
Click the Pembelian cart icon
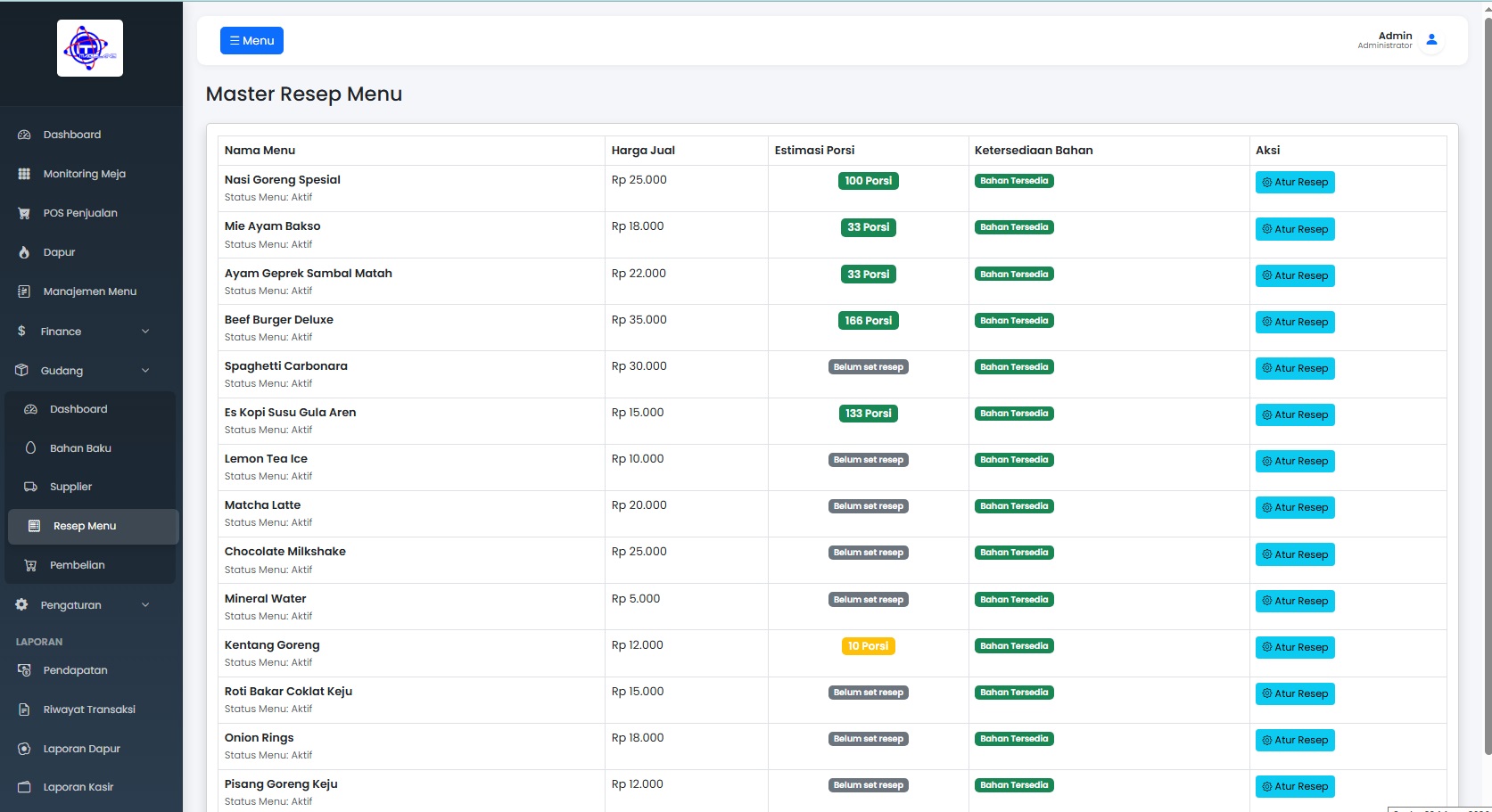click(x=30, y=565)
